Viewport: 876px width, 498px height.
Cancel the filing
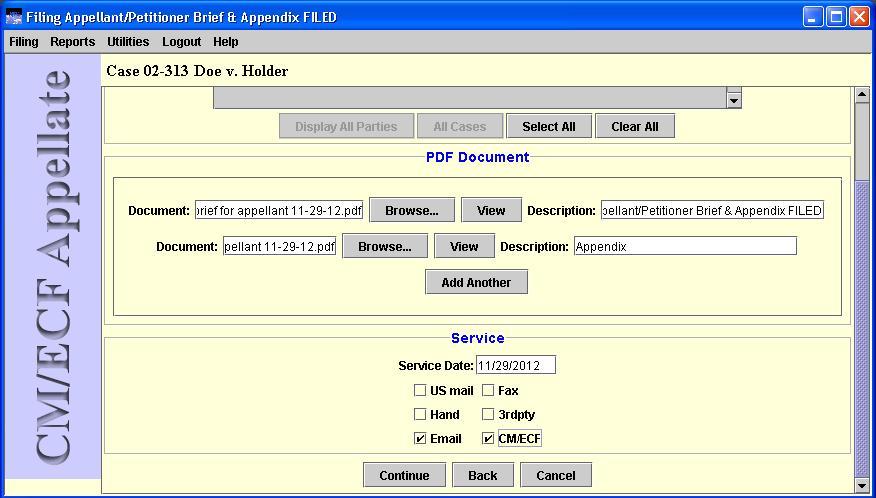(556, 475)
